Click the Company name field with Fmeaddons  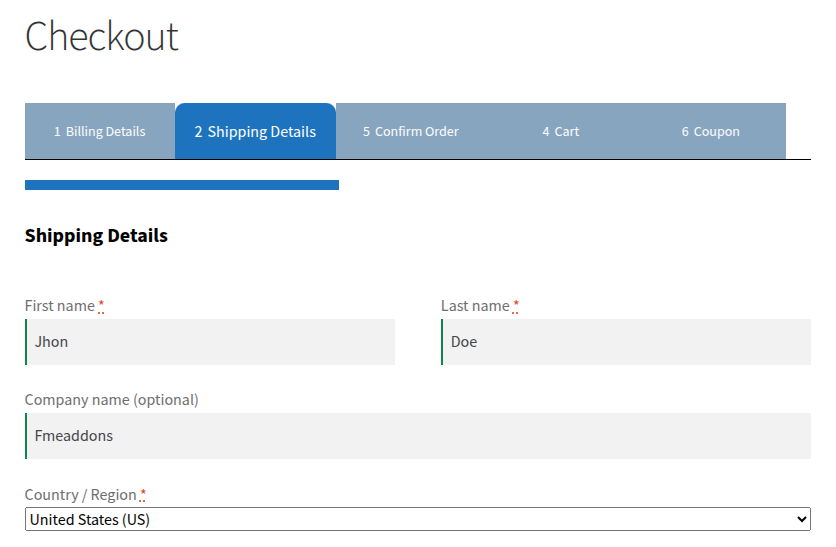pyautogui.click(x=418, y=436)
